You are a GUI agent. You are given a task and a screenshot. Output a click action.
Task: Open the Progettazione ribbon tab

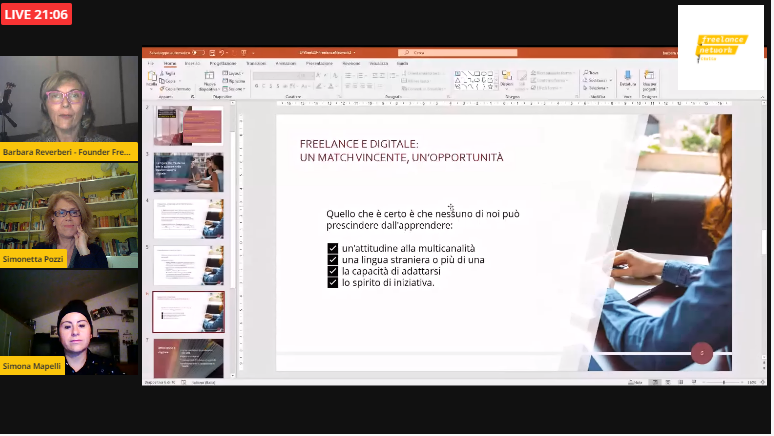click(223, 64)
